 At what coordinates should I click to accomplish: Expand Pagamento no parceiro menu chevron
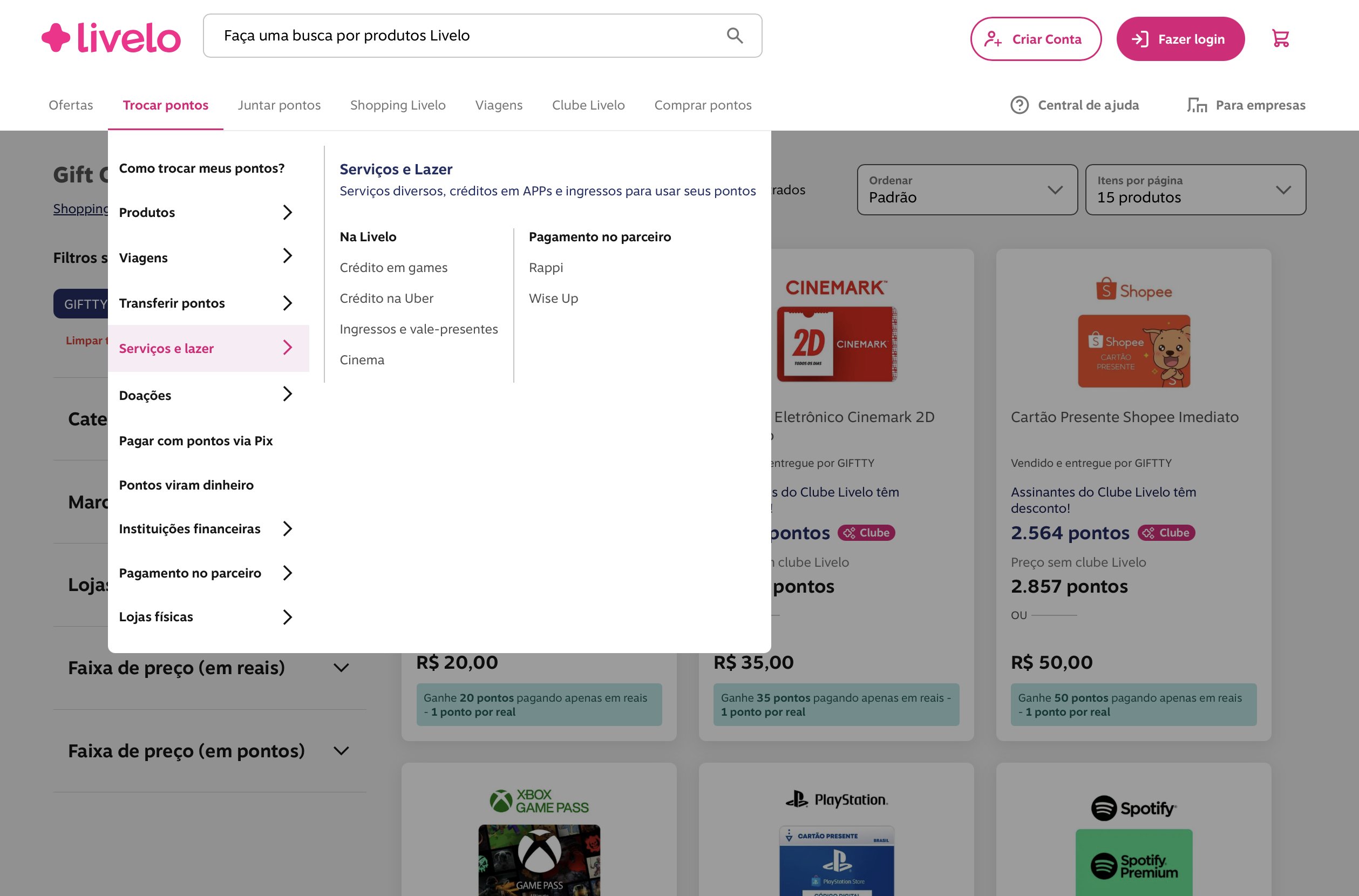click(287, 573)
